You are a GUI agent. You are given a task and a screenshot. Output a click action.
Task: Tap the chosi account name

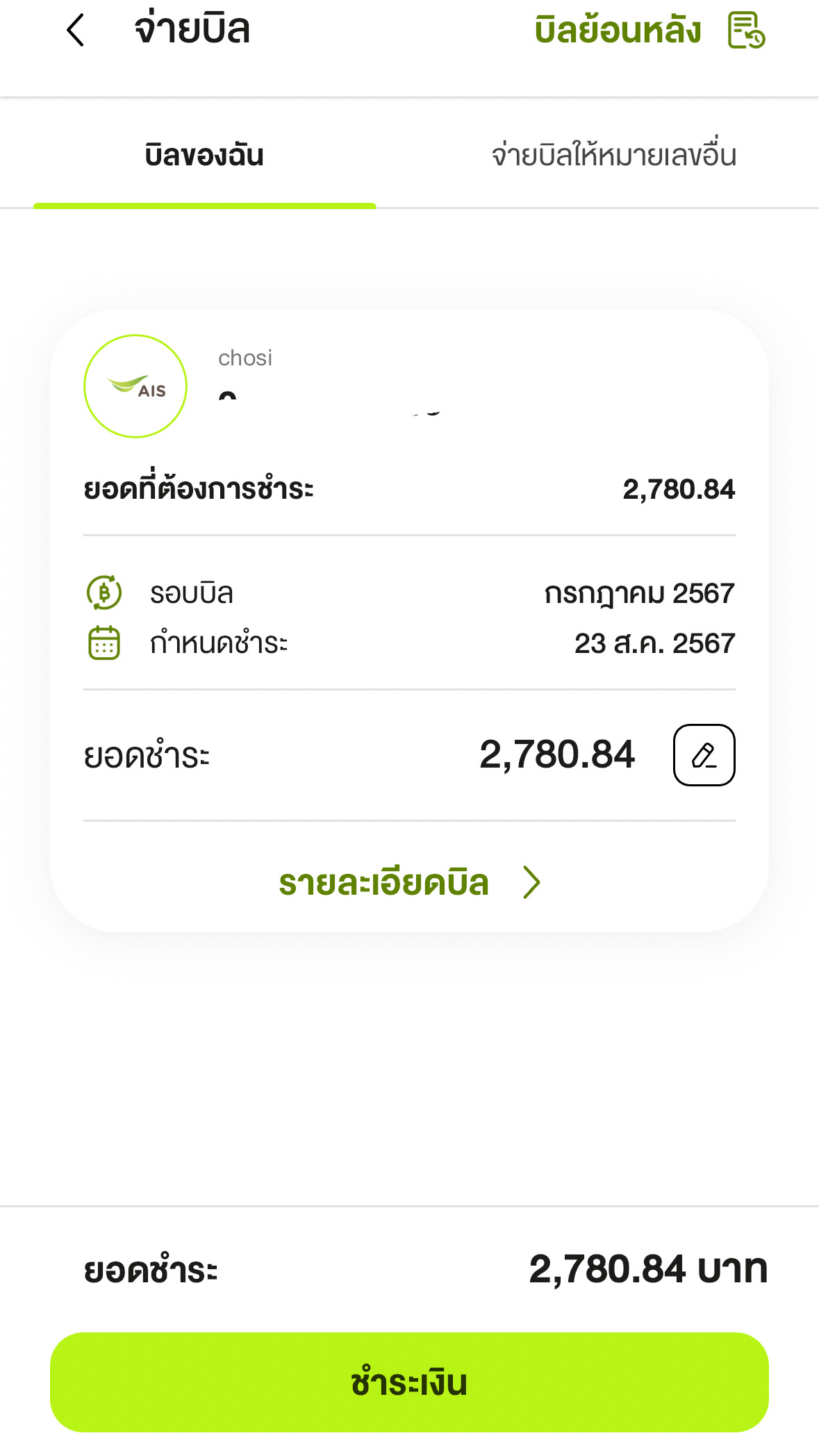click(245, 358)
